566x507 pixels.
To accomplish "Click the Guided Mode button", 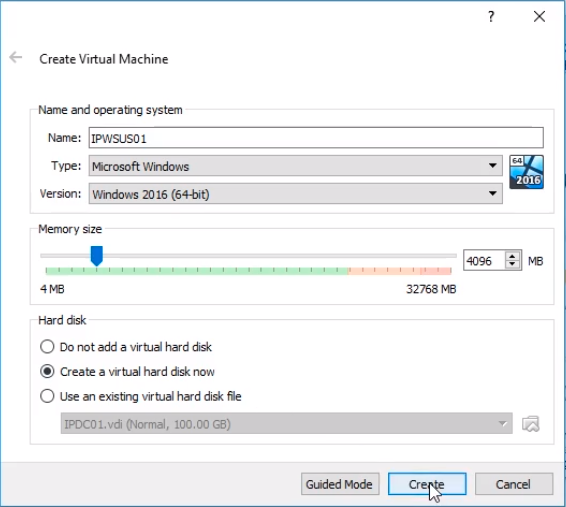I will pyautogui.click(x=340, y=484).
